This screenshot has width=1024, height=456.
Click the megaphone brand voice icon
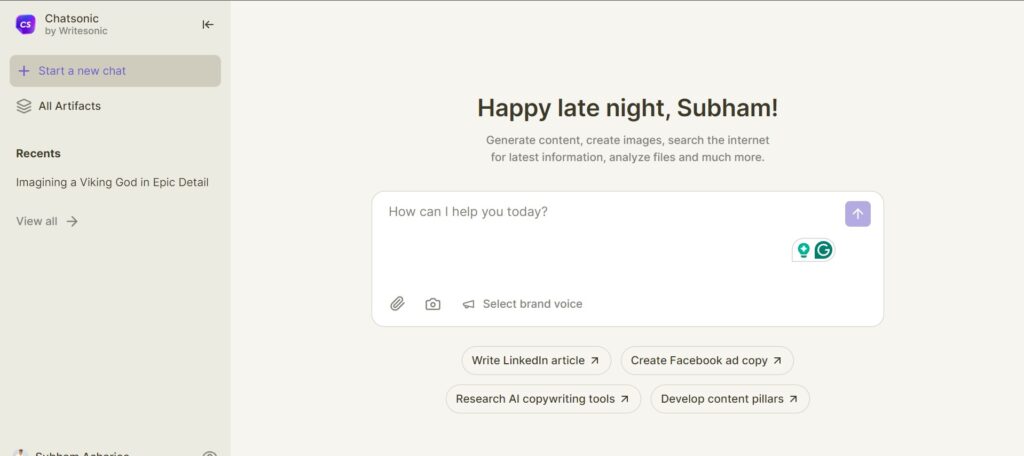coord(468,304)
